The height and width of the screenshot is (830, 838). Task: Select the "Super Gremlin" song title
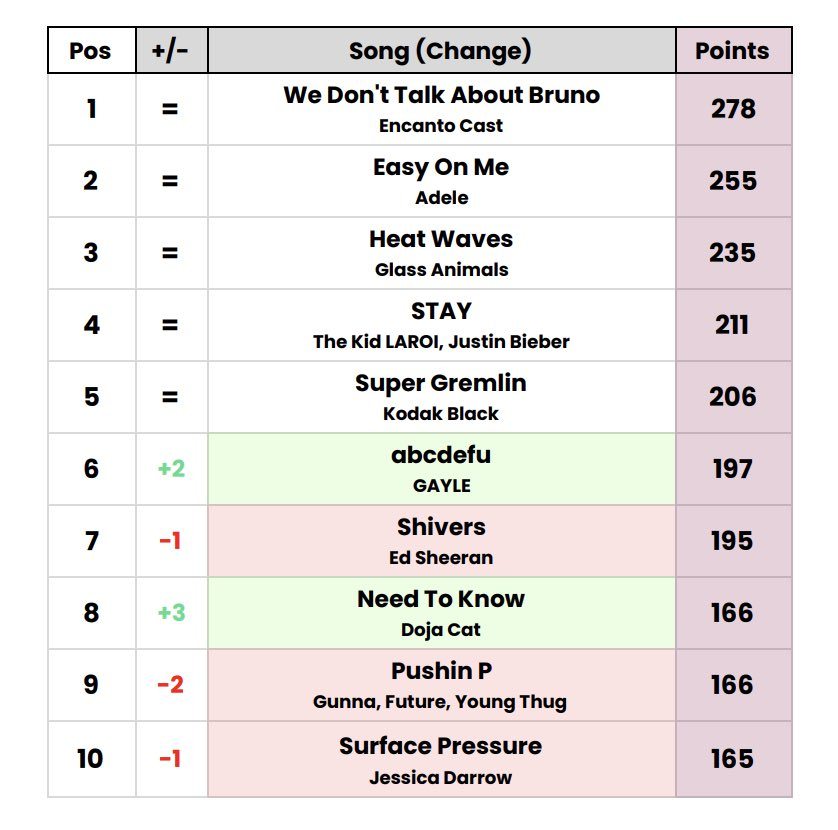441,383
